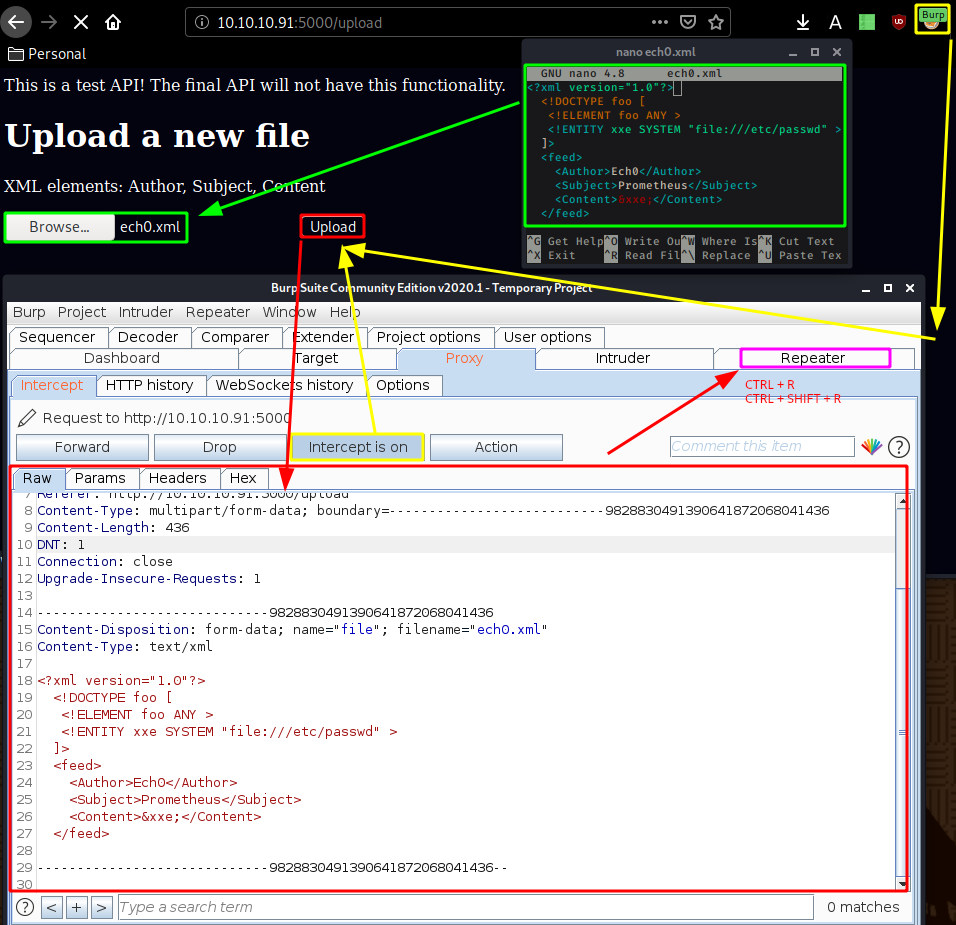
Task: Open the highlight color picker
Action: coord(872,447)
